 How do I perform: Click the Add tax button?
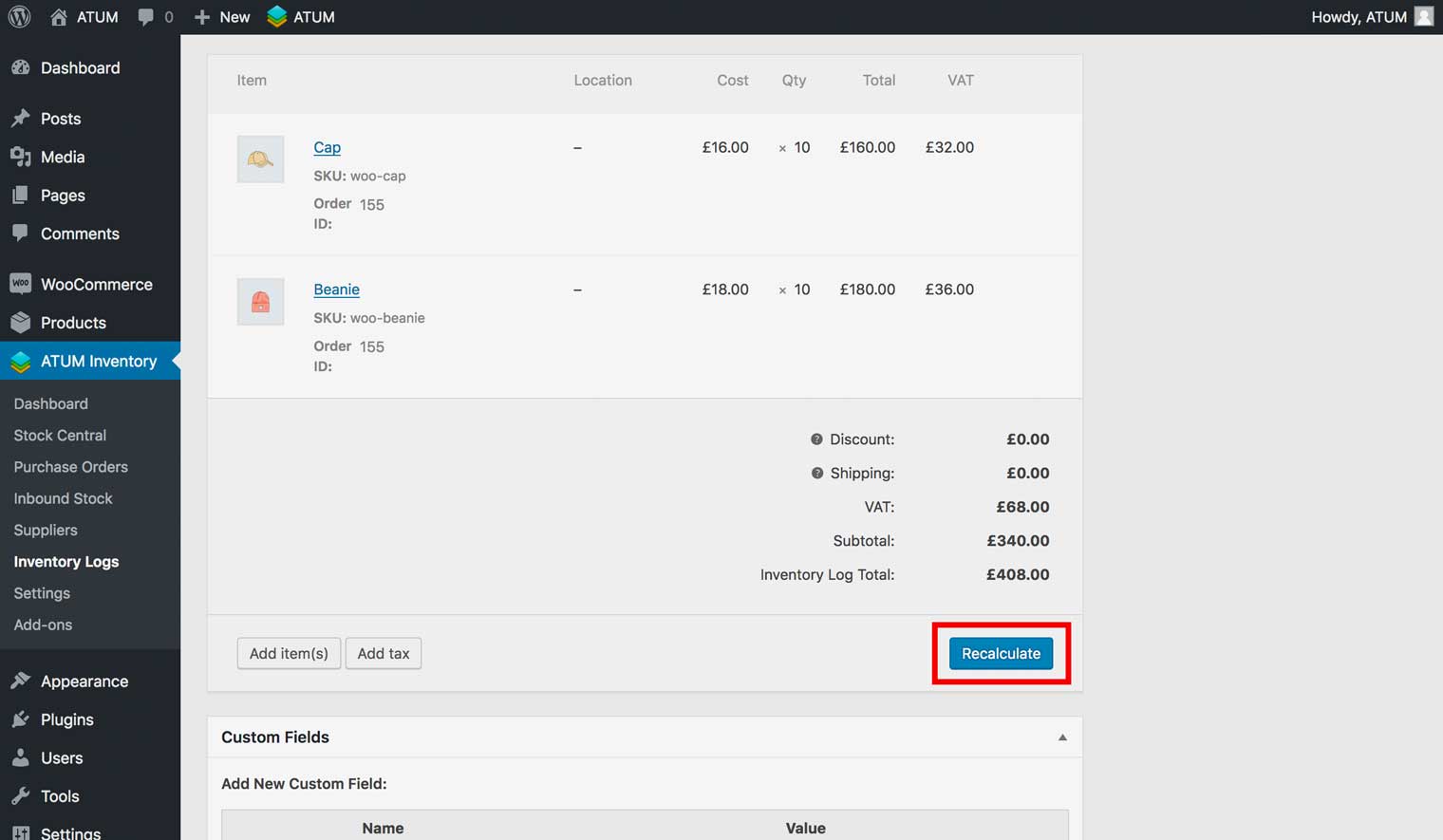click(x=384, y=653)
